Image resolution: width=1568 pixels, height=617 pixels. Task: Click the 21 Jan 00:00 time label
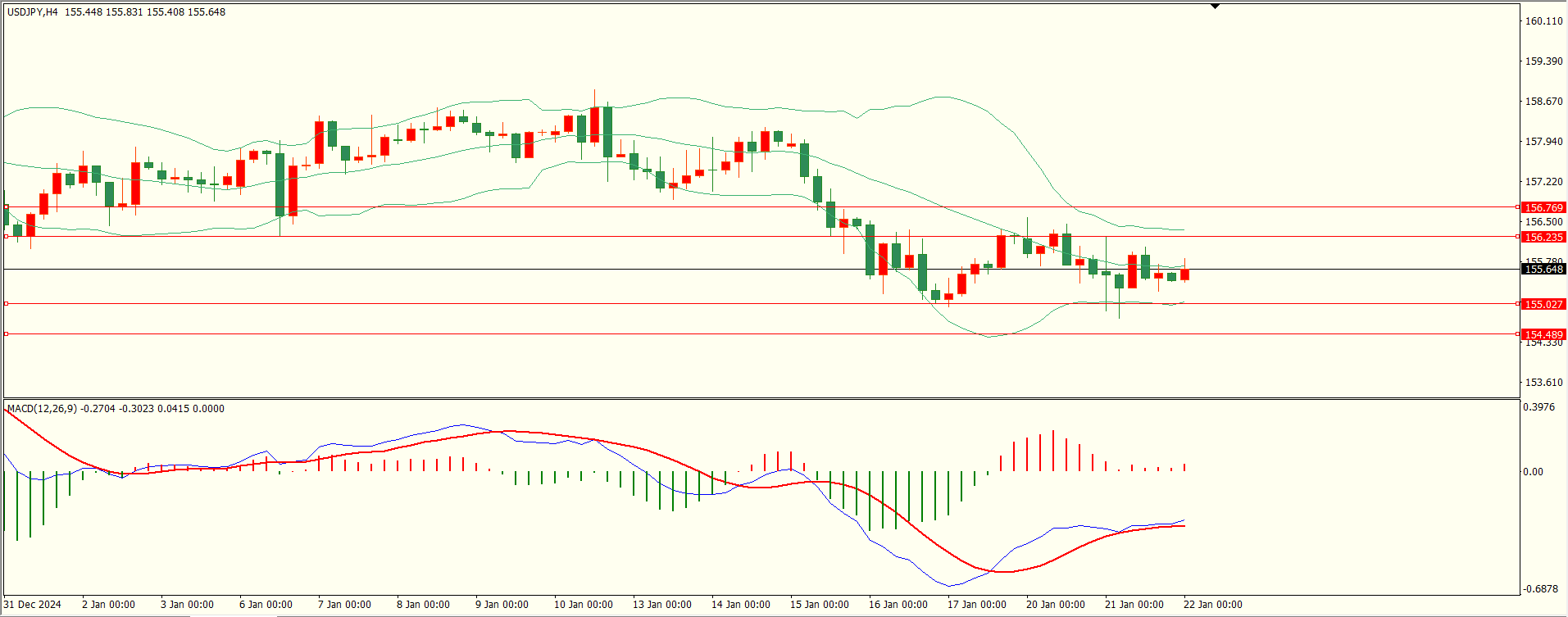pos(1134,605)
